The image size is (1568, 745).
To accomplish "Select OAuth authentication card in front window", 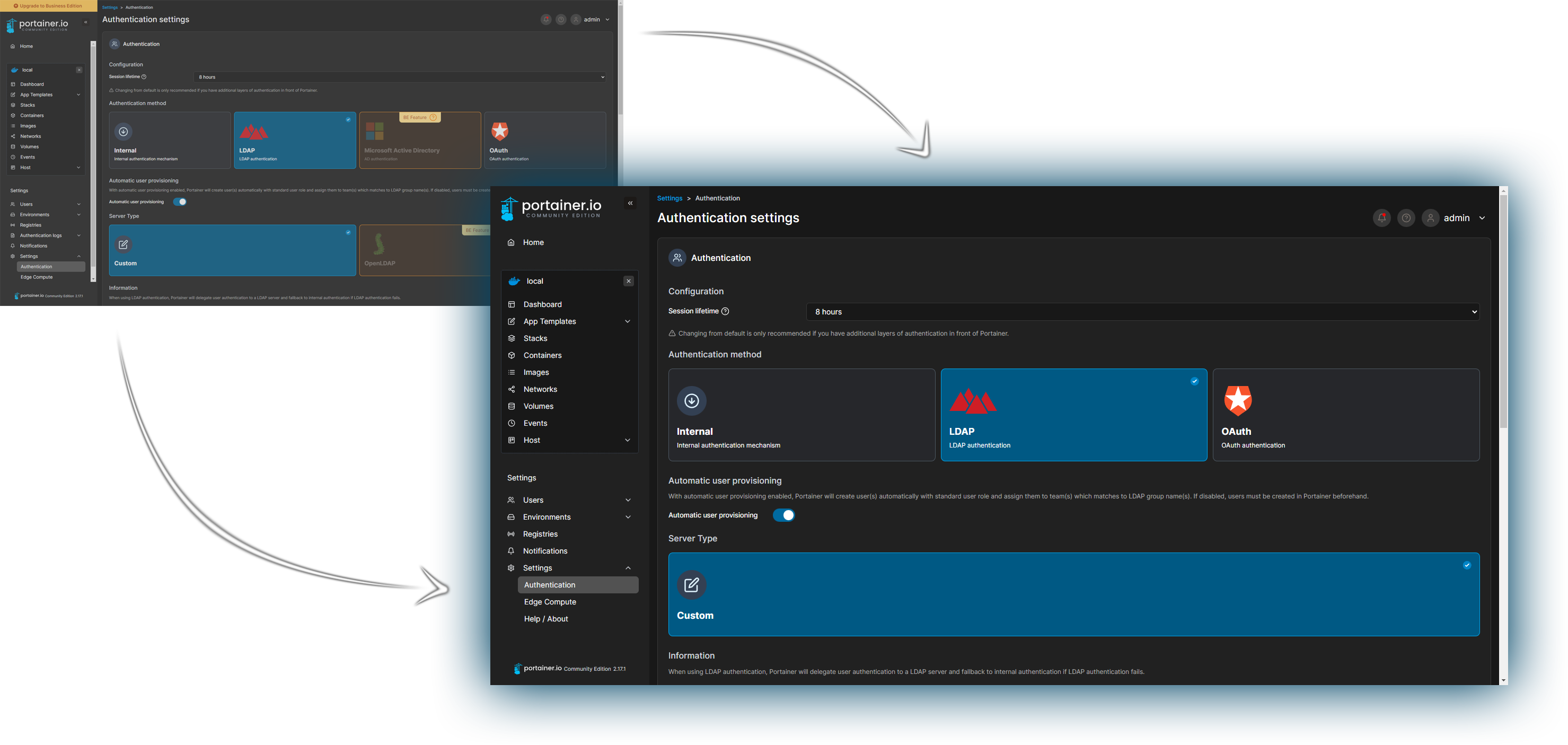I will pyautogui.click(x=1346, y=415).
